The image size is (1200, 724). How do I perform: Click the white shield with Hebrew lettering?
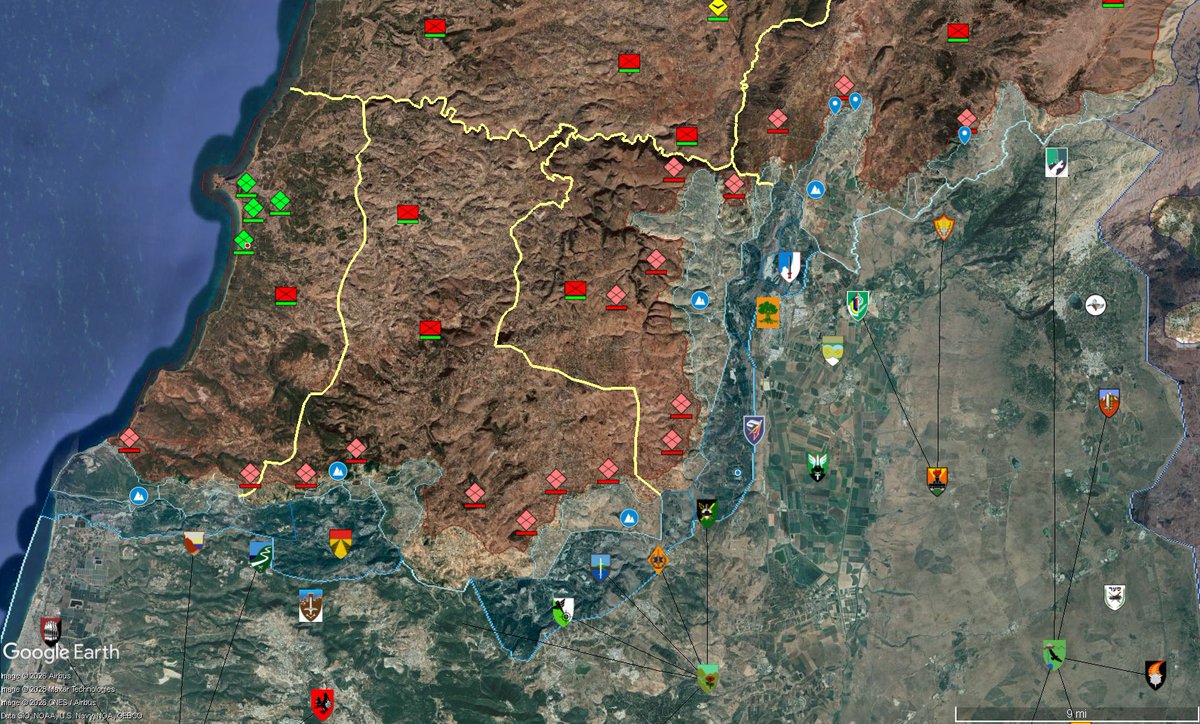(1114, 597)
